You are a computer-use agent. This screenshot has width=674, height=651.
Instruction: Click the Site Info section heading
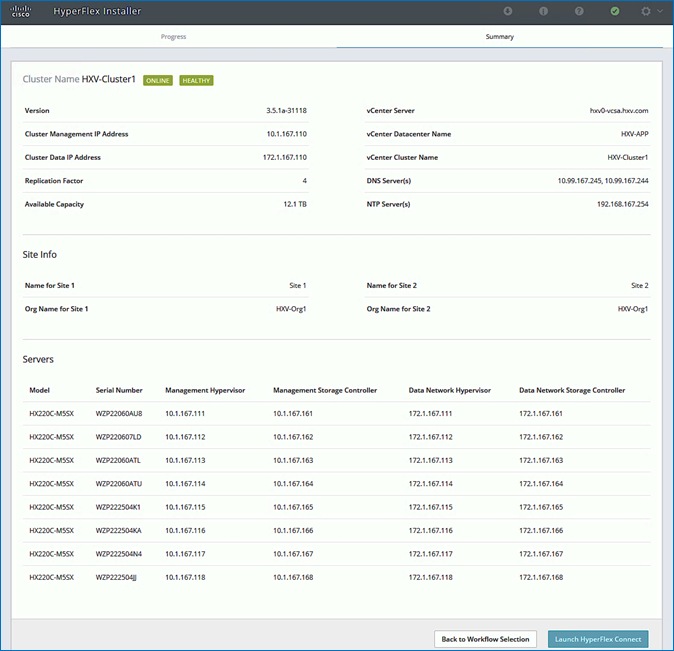[x=40, y=255]
